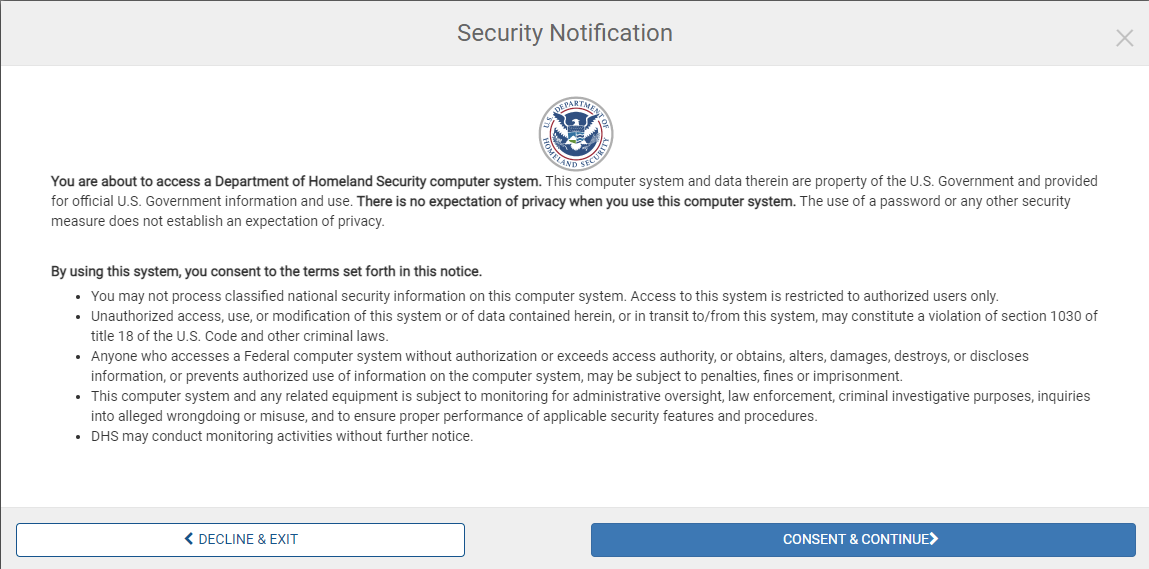Click the 'measure does not establish an expectation' line
The height and width of the screenshot is (569, 1149).
pos(217,221)
